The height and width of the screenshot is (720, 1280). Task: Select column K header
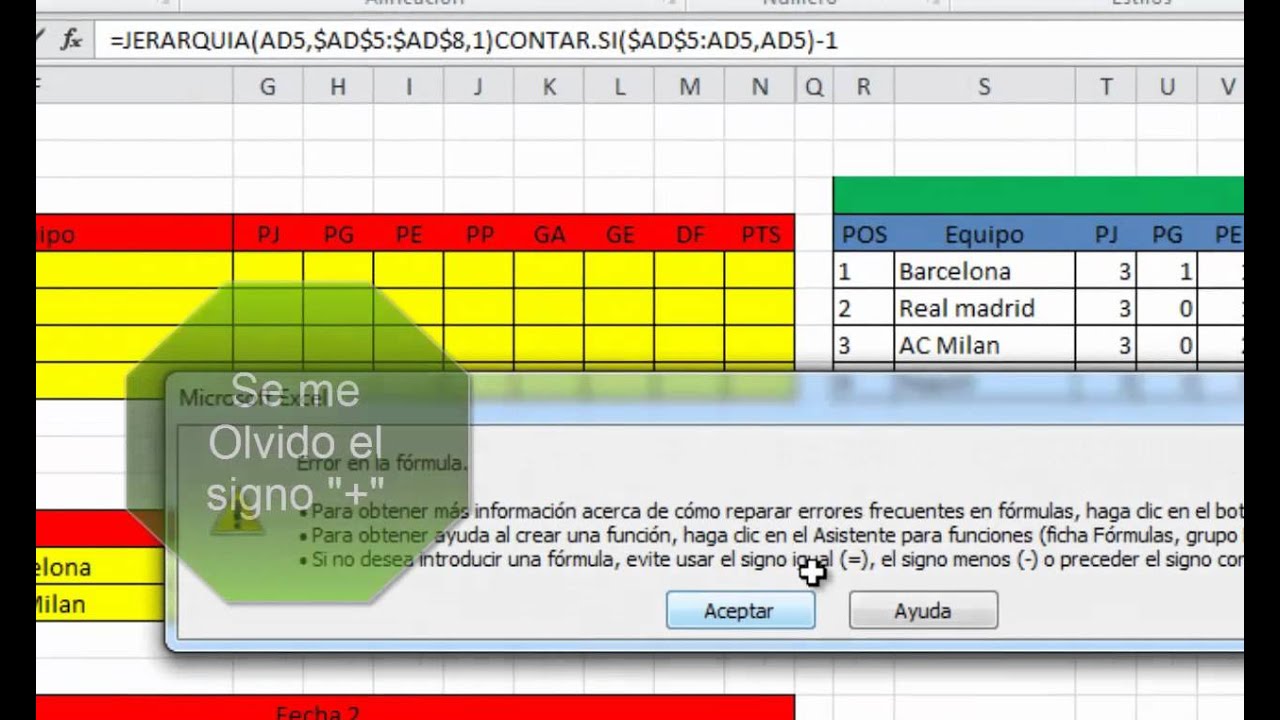[549, 87]
